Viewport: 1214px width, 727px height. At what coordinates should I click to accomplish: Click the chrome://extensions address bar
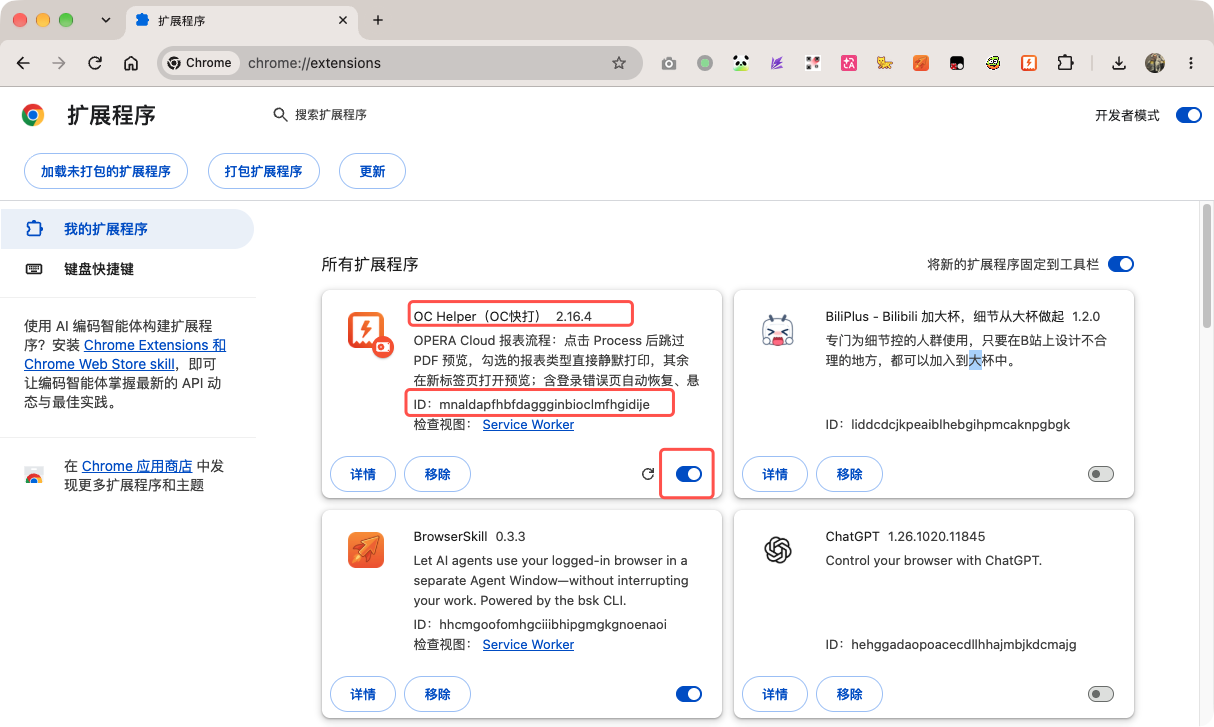(x=398, y=63)
